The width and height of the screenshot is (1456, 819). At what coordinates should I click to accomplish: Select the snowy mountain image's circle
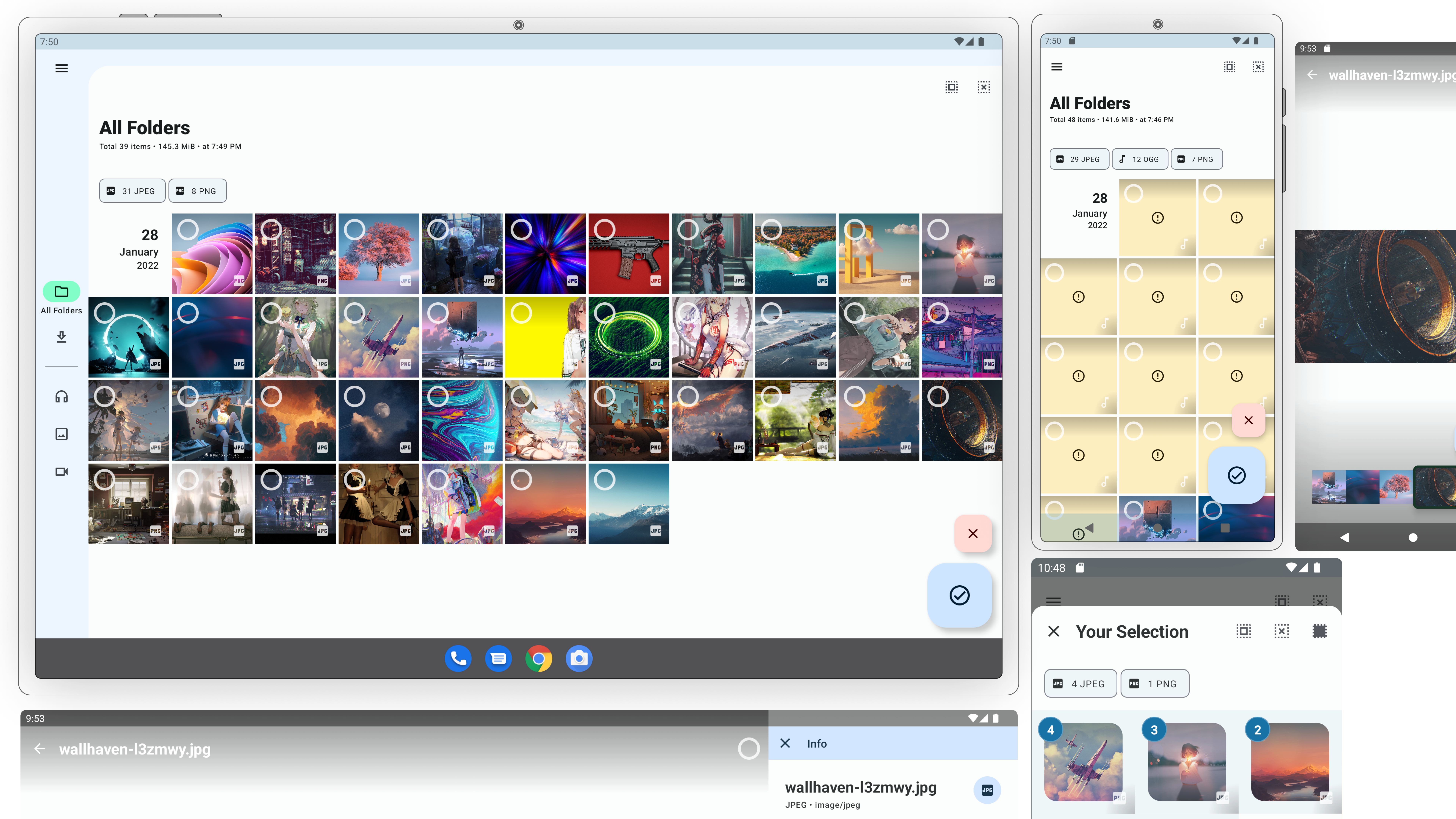(x=605, y=480)
